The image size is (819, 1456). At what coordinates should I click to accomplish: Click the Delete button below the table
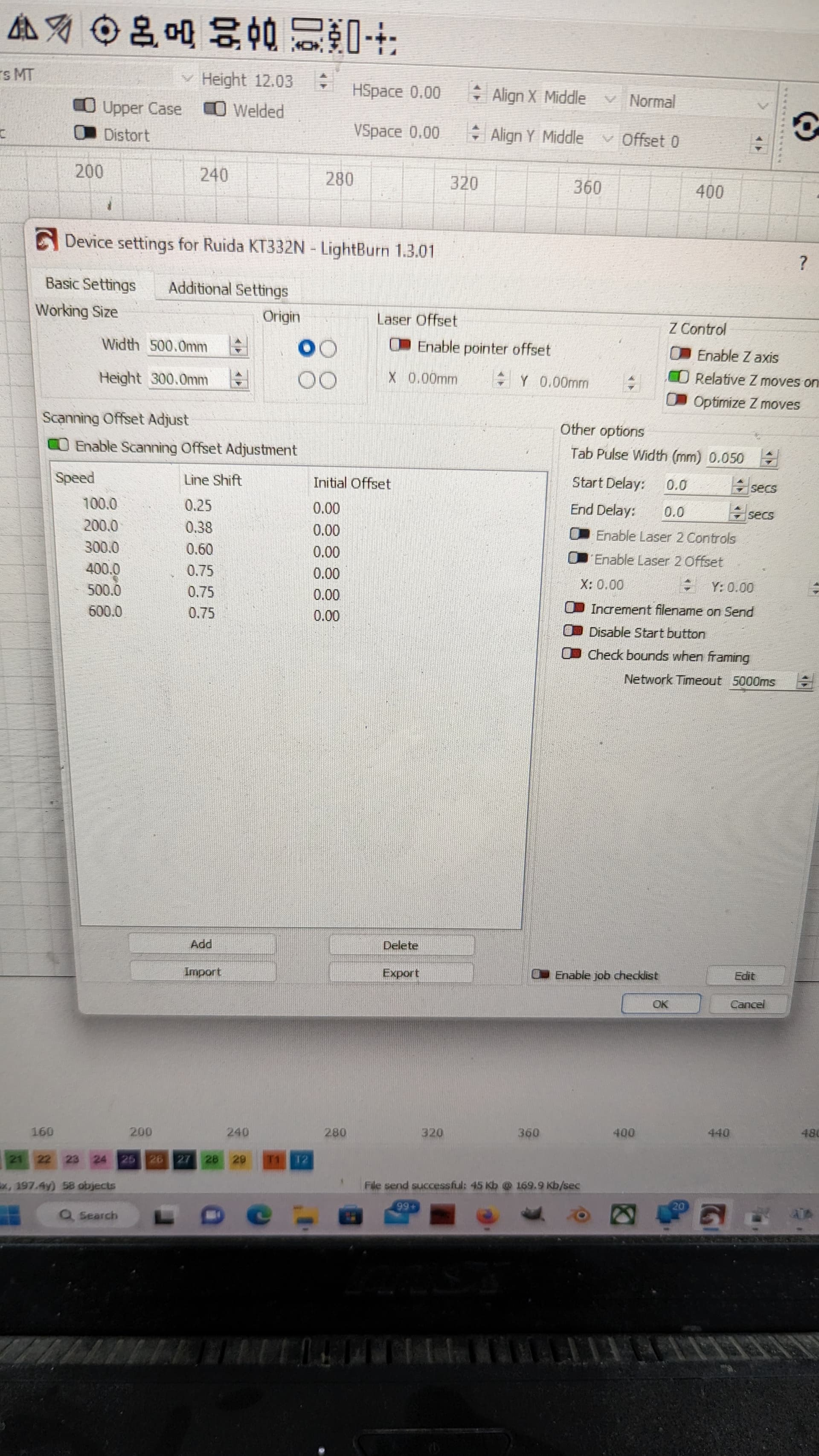(401, 945)
